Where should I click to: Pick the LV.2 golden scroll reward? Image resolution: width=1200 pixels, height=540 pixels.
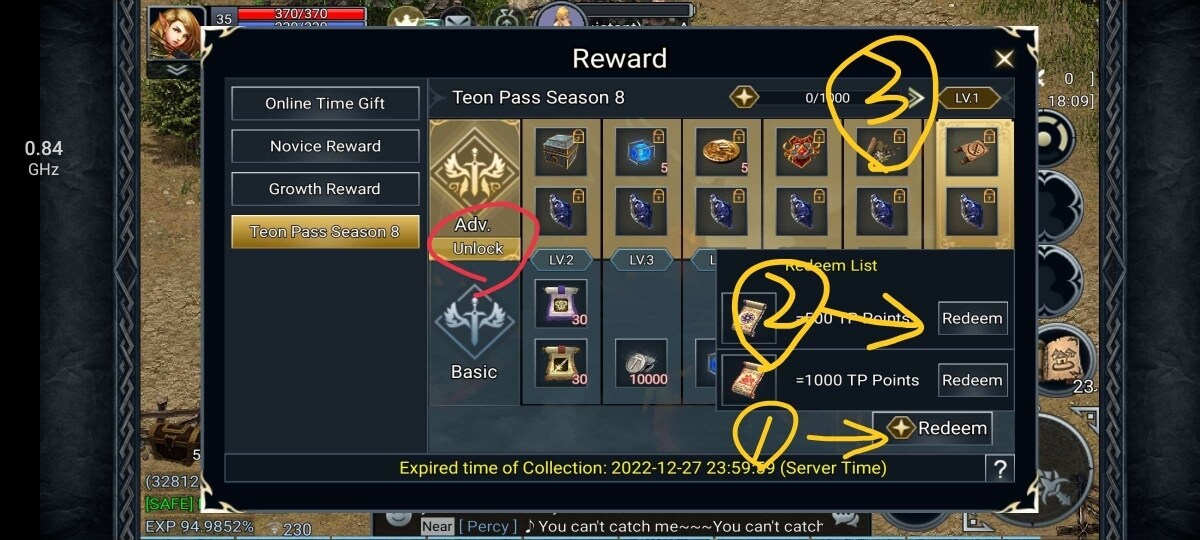[x=560, y=364]
